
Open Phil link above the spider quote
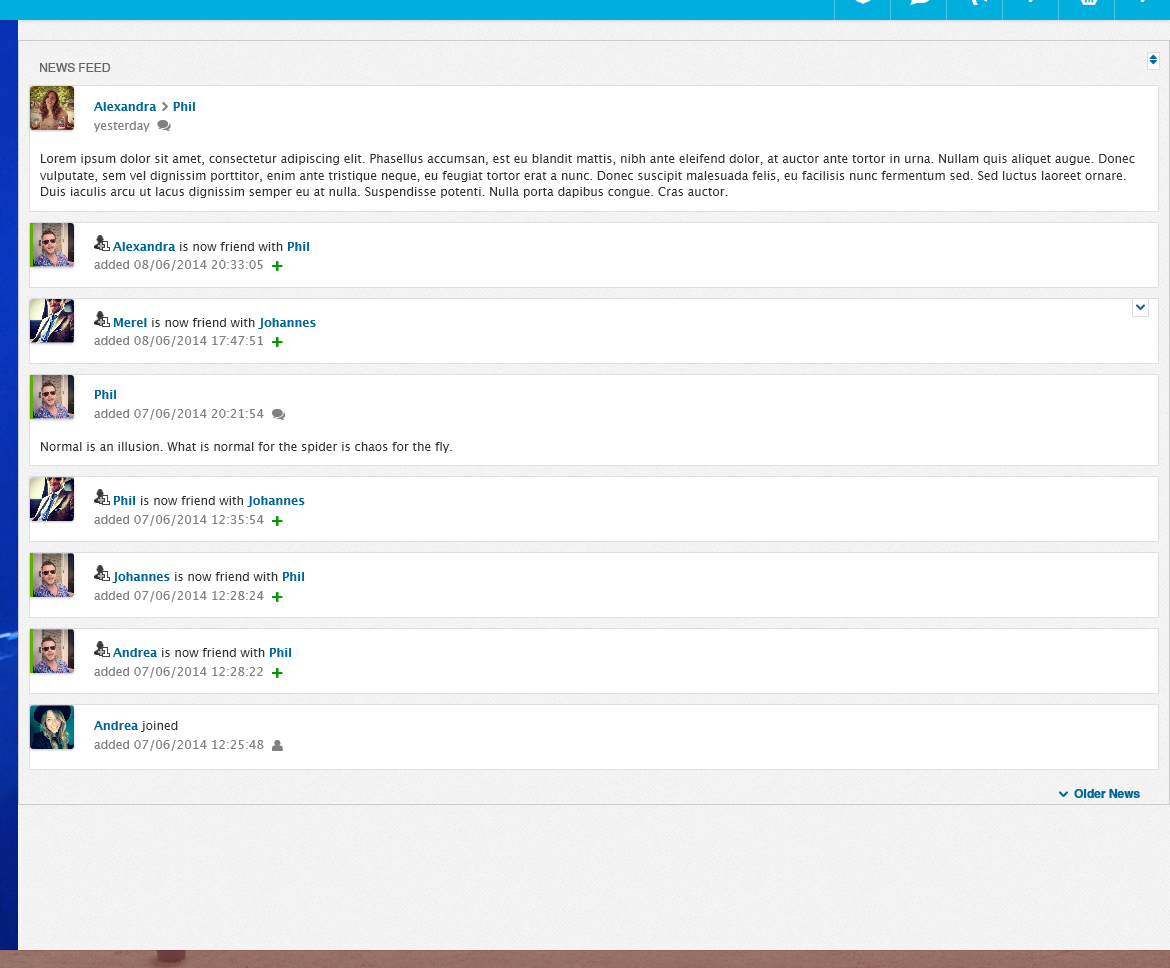point(105,395)
